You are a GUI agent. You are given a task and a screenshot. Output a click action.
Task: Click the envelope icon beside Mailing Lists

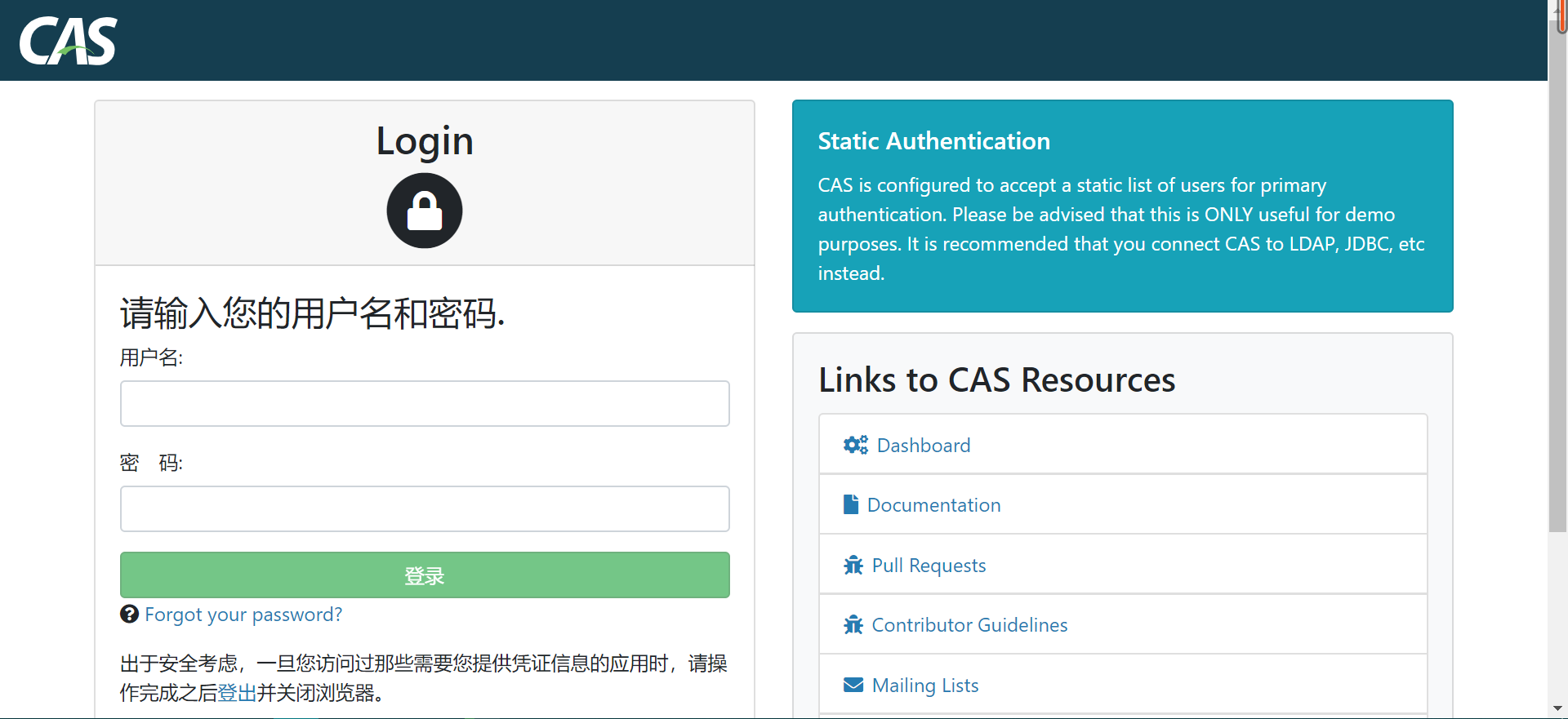coord(853,685)
